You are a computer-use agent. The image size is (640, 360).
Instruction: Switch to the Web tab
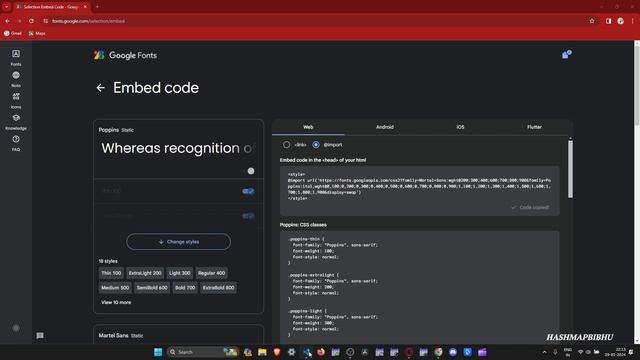tap(308, 127)
